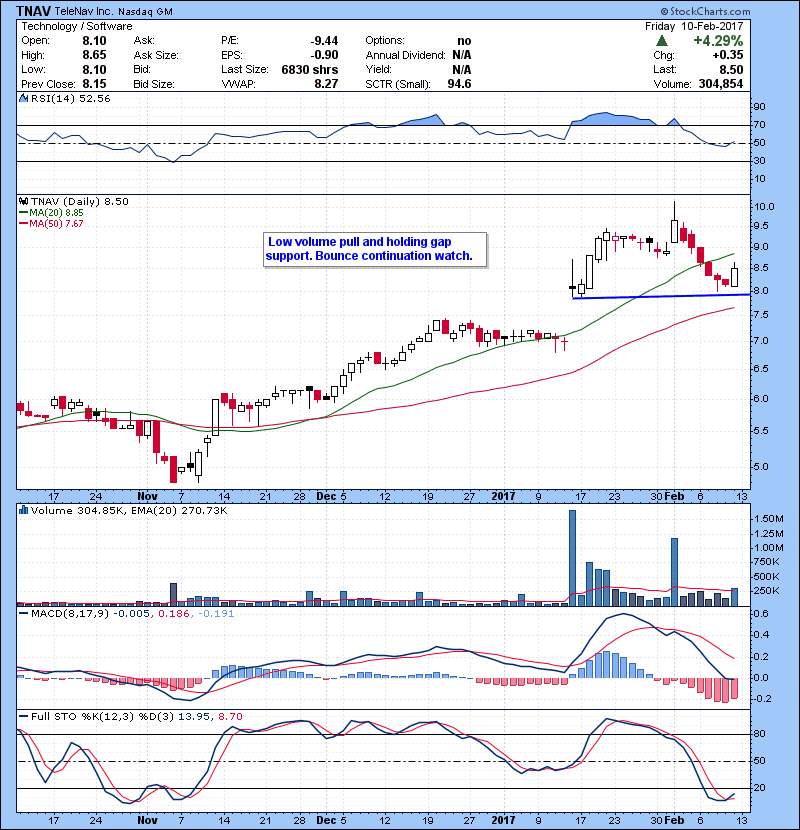
Task: Click the RSI(14) indicator icon
Action: (x=23, y=98)
